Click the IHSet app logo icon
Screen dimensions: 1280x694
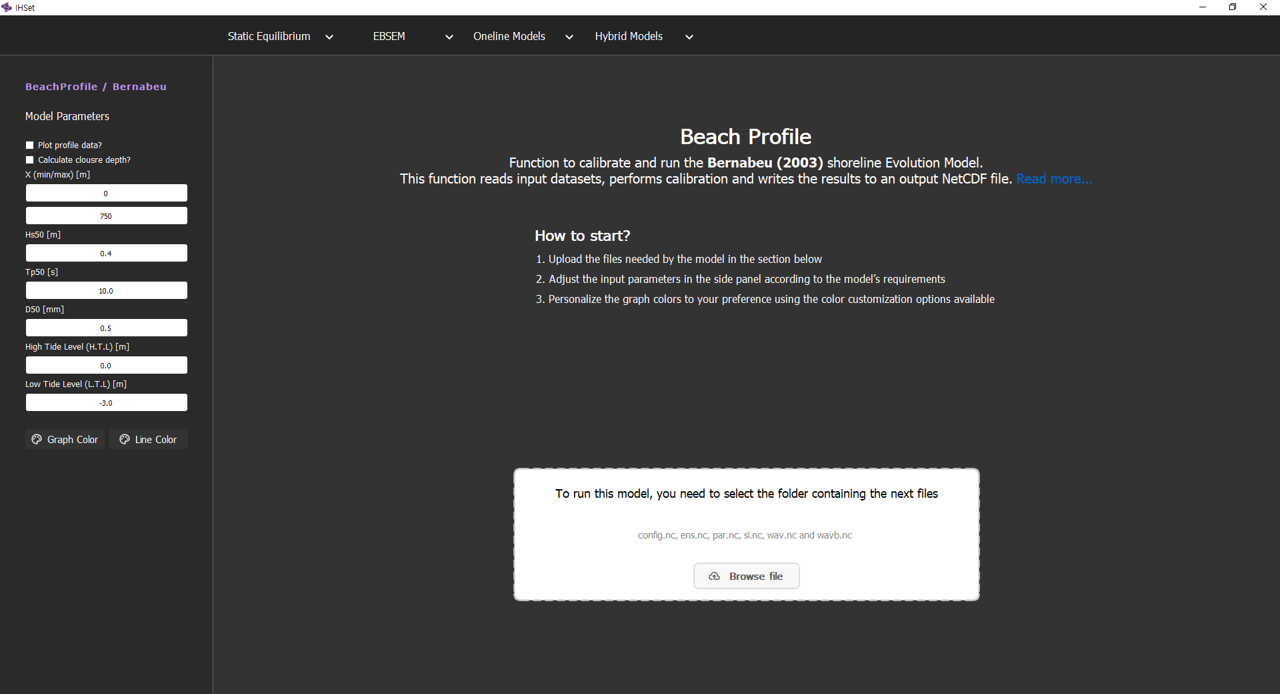[x=7, y=7]
